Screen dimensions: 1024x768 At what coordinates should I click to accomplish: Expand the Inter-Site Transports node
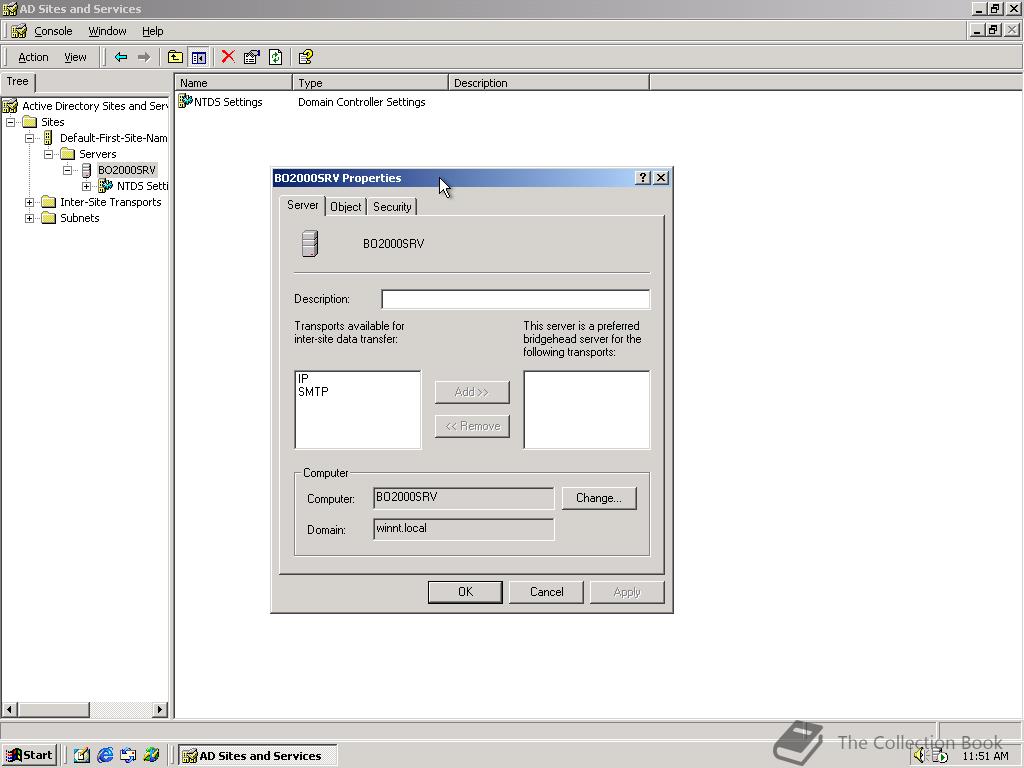coord(29,202)
